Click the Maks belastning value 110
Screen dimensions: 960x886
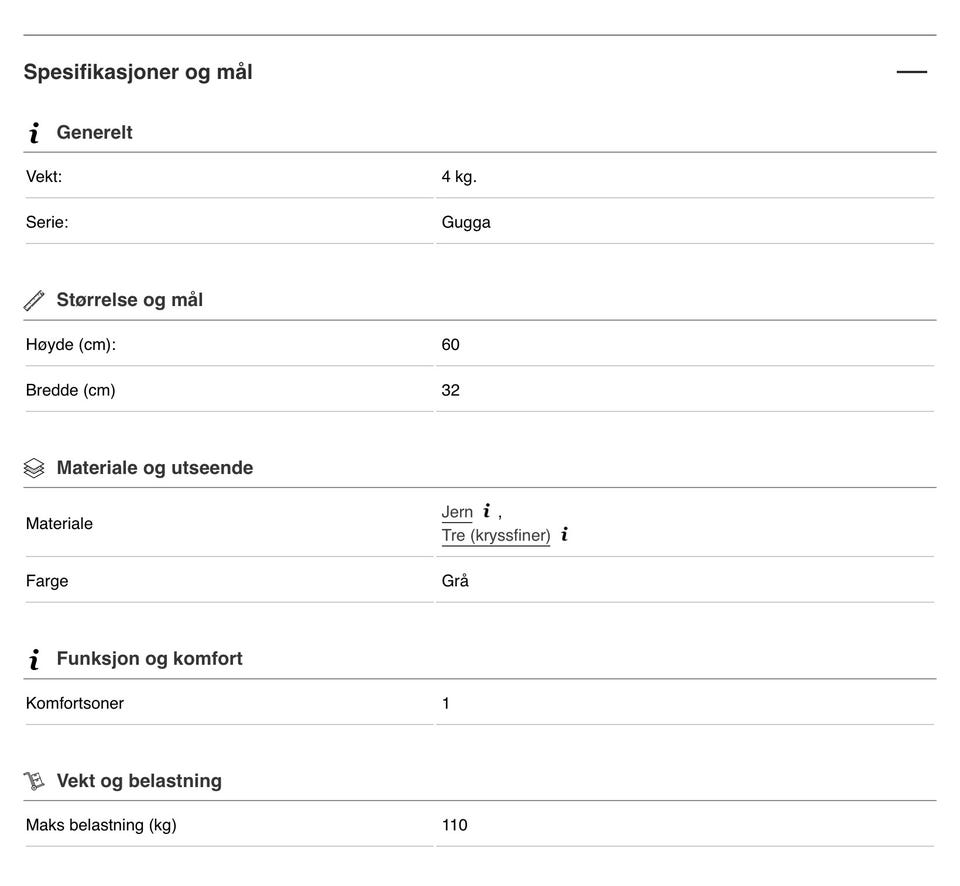tap(454, 825)
